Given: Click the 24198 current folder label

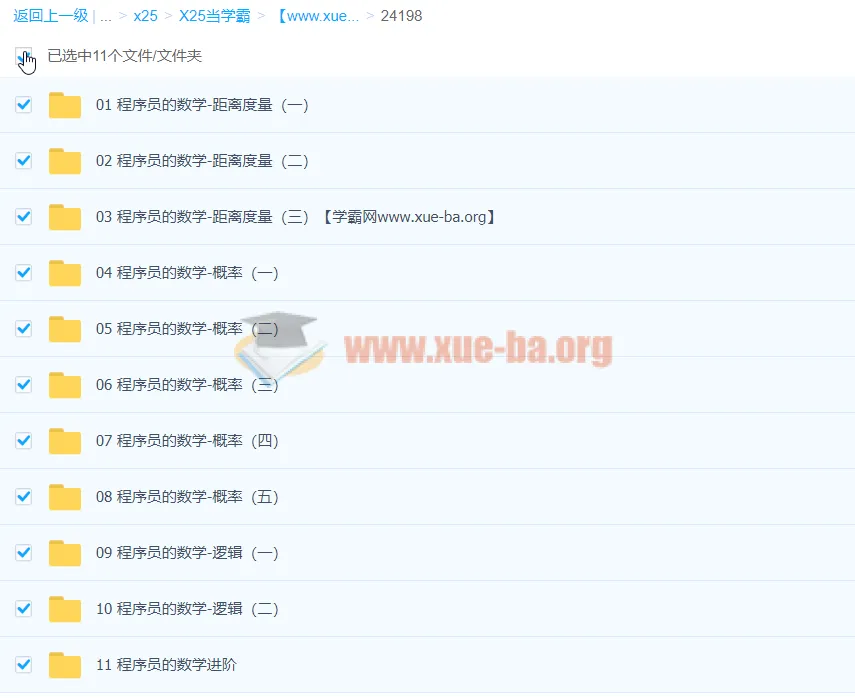Looking at the screenshot, I should [402, 16].
